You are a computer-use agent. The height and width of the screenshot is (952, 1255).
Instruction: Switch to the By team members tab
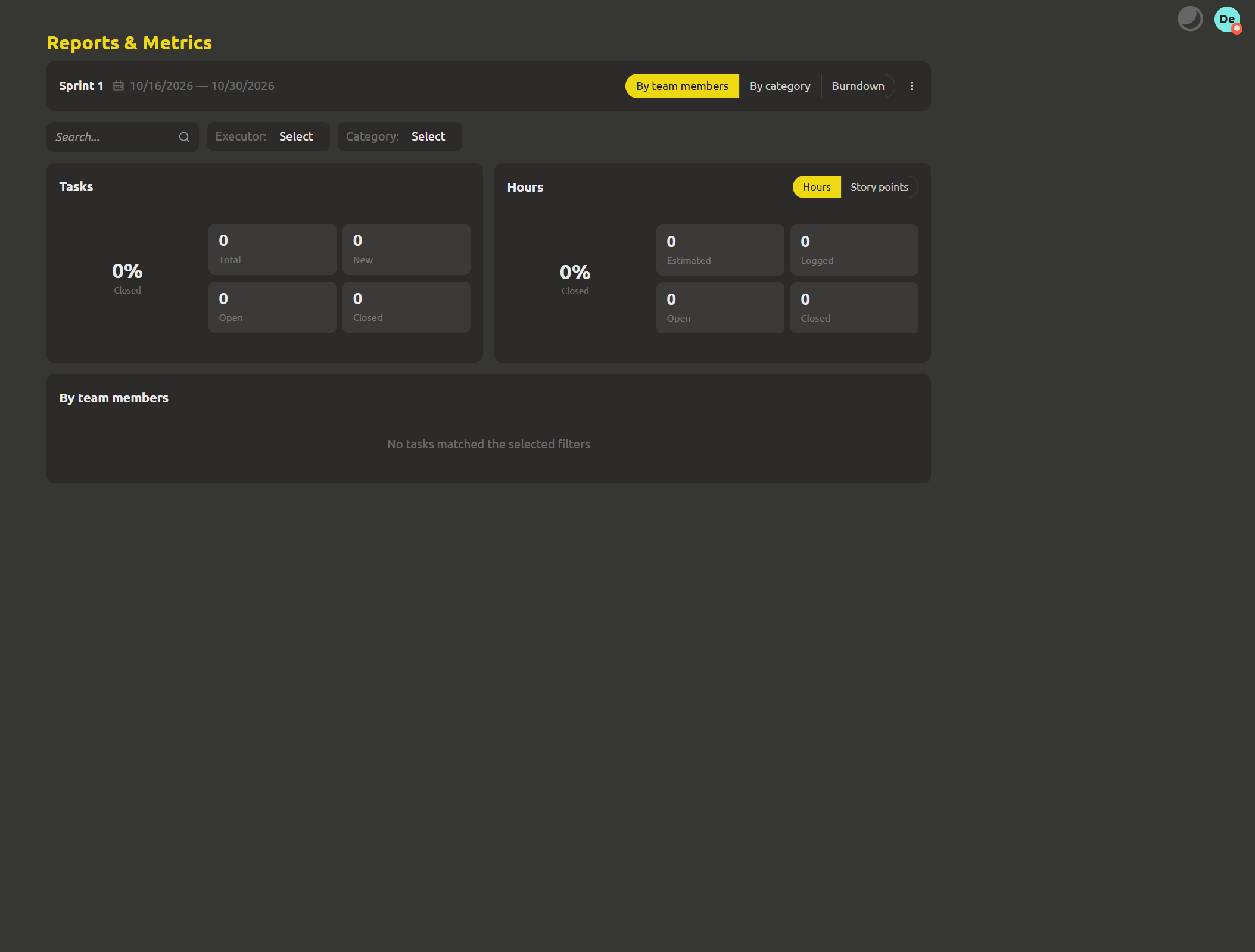point(682,86)
